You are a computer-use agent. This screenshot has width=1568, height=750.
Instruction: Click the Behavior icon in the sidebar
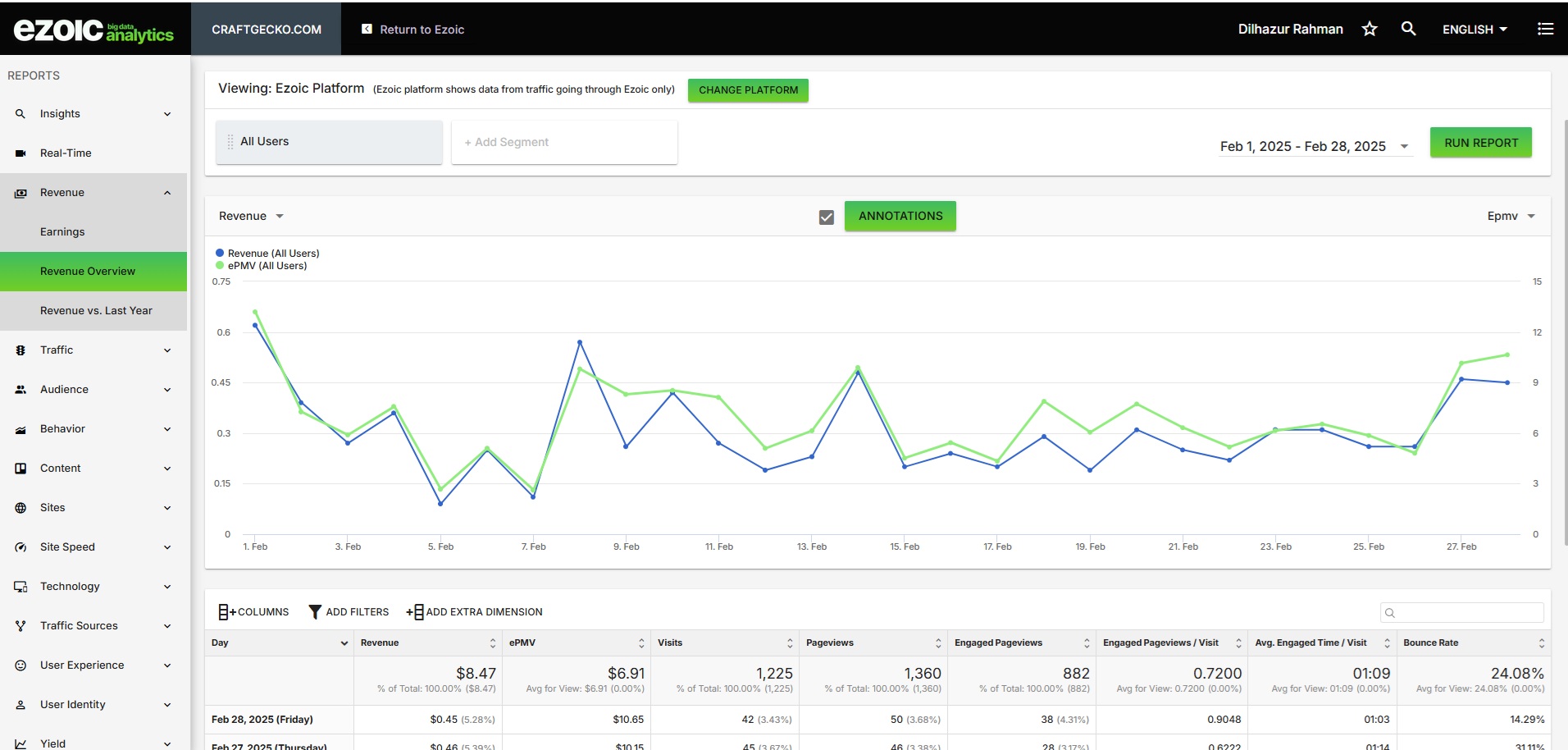point(21,429)
